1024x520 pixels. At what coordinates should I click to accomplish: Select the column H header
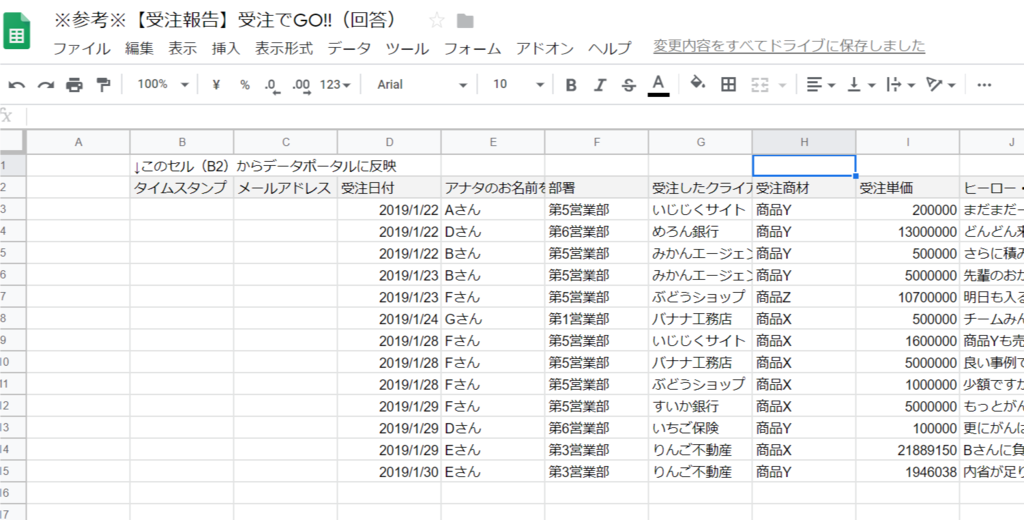pyautogui.click(x=804, y=142)
